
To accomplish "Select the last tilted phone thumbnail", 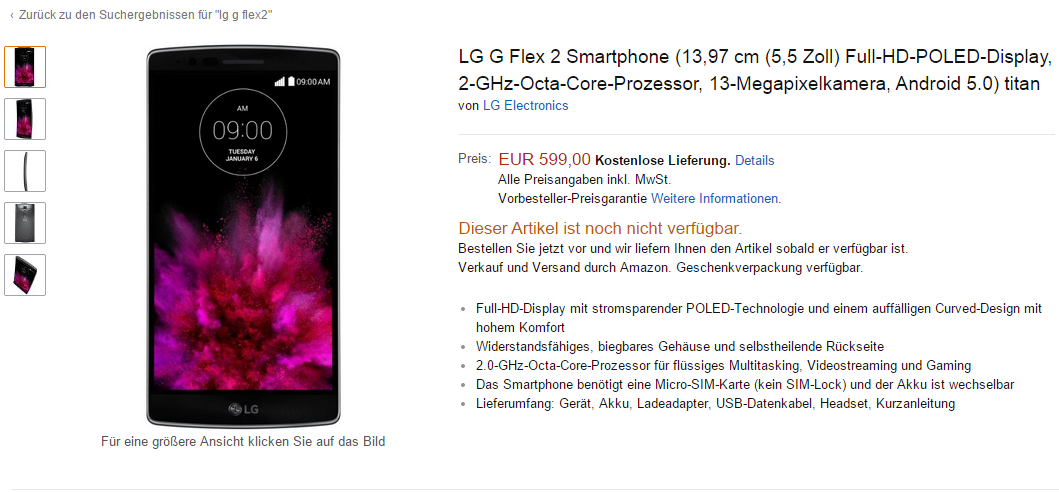I will tap(25, 275).
